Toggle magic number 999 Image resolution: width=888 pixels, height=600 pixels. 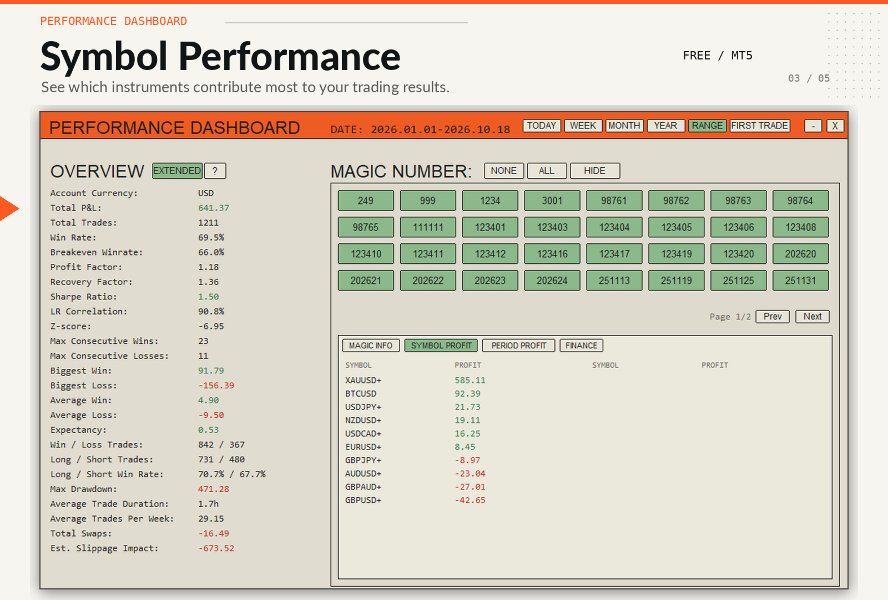click(428, 201)
